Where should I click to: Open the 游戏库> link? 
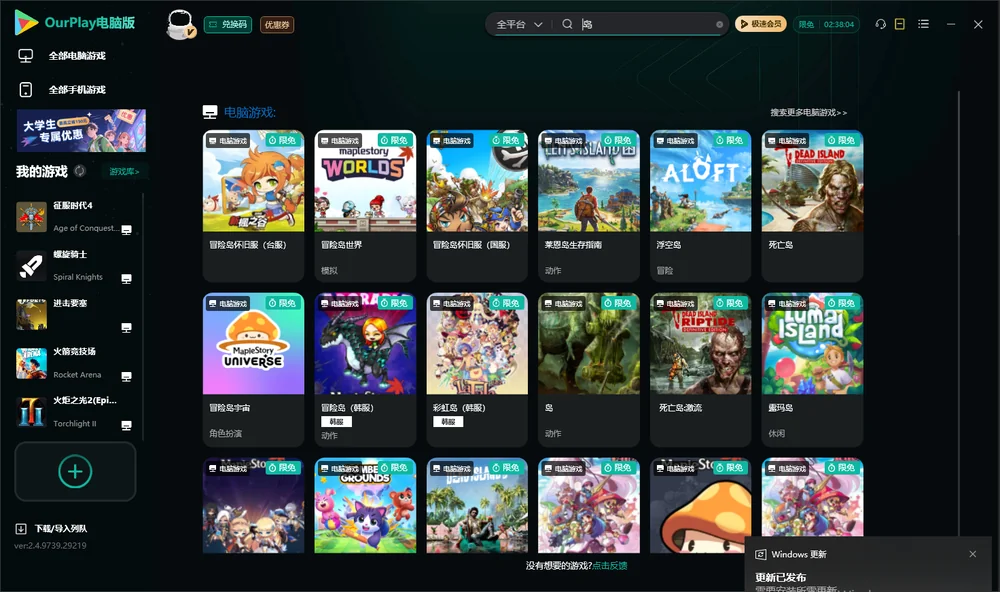point(124,172)
